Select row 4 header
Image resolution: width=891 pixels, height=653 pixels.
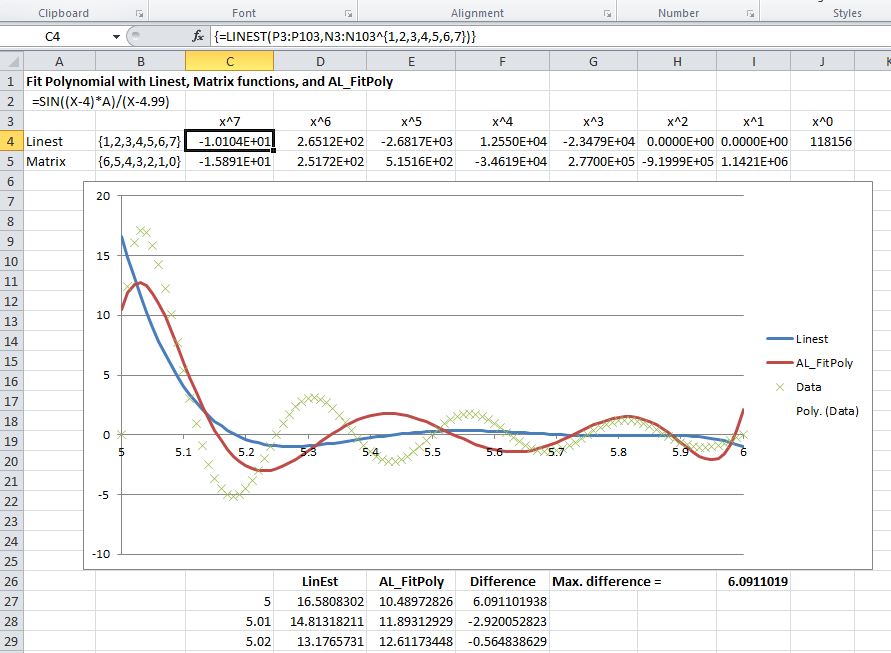(x=10, y=141)
